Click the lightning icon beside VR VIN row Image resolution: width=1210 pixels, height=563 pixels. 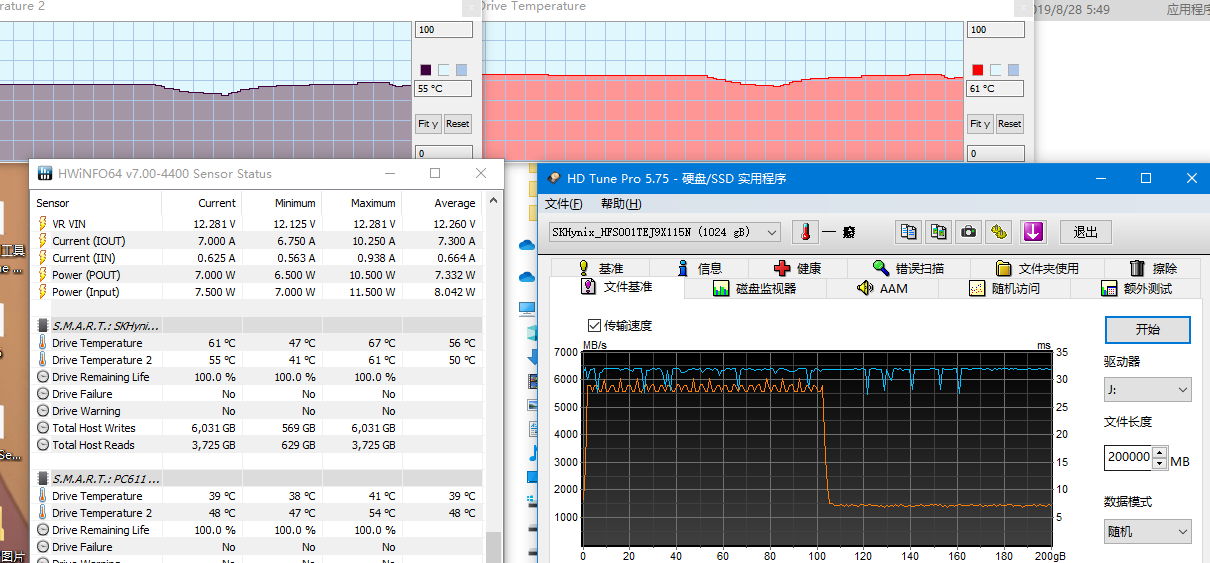[42, 224]
